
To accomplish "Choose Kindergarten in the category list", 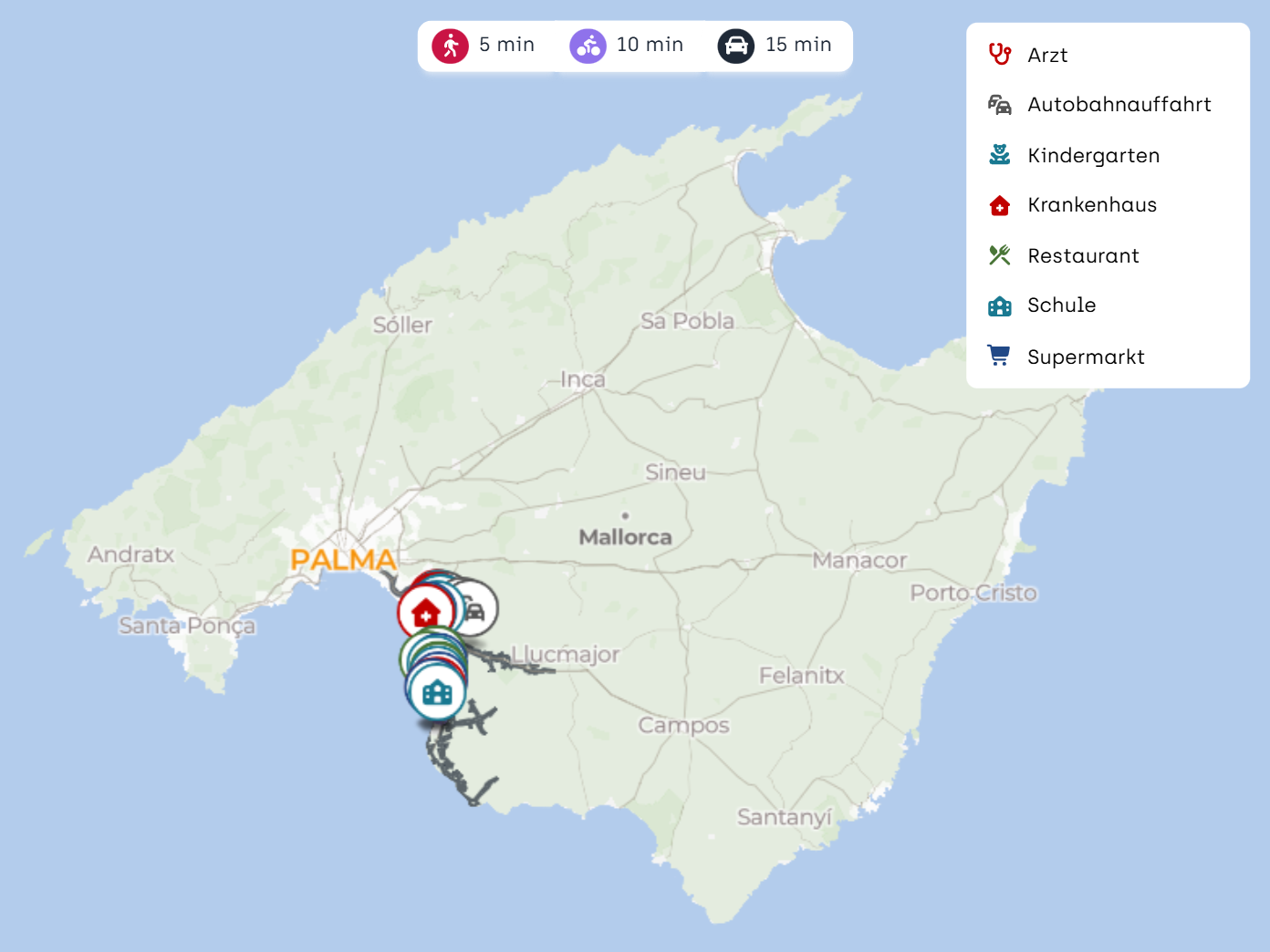I will (1093, 156).
